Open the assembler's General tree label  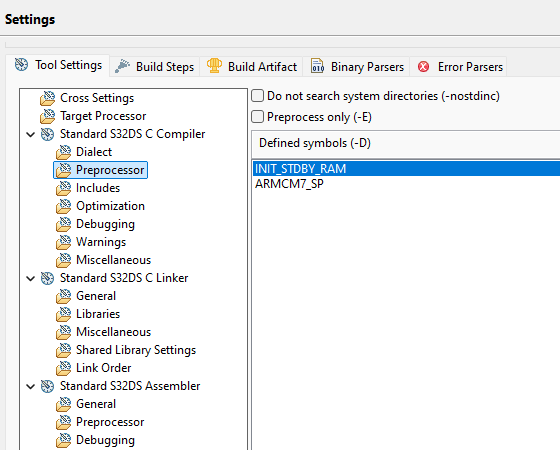pyautogui.click(x=96, y=404)
